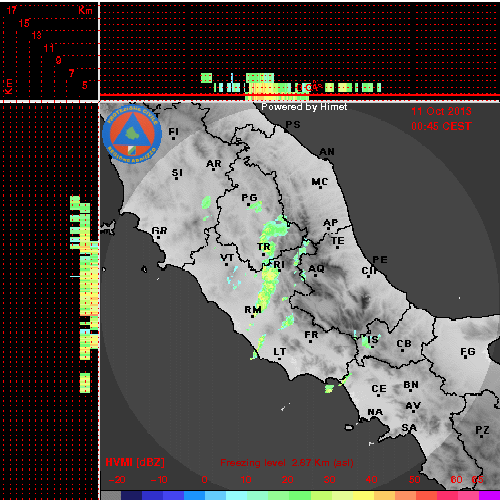
Task: Click the Protezione Civile Abruzzo logo
Action: (x=132, y=134)
